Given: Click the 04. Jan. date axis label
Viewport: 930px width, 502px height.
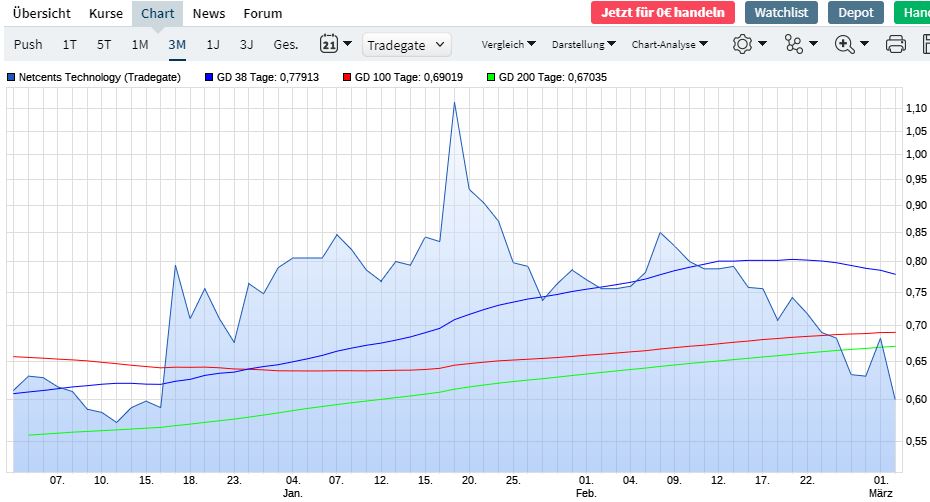Looking at the screenshot, I should [293, 487].
